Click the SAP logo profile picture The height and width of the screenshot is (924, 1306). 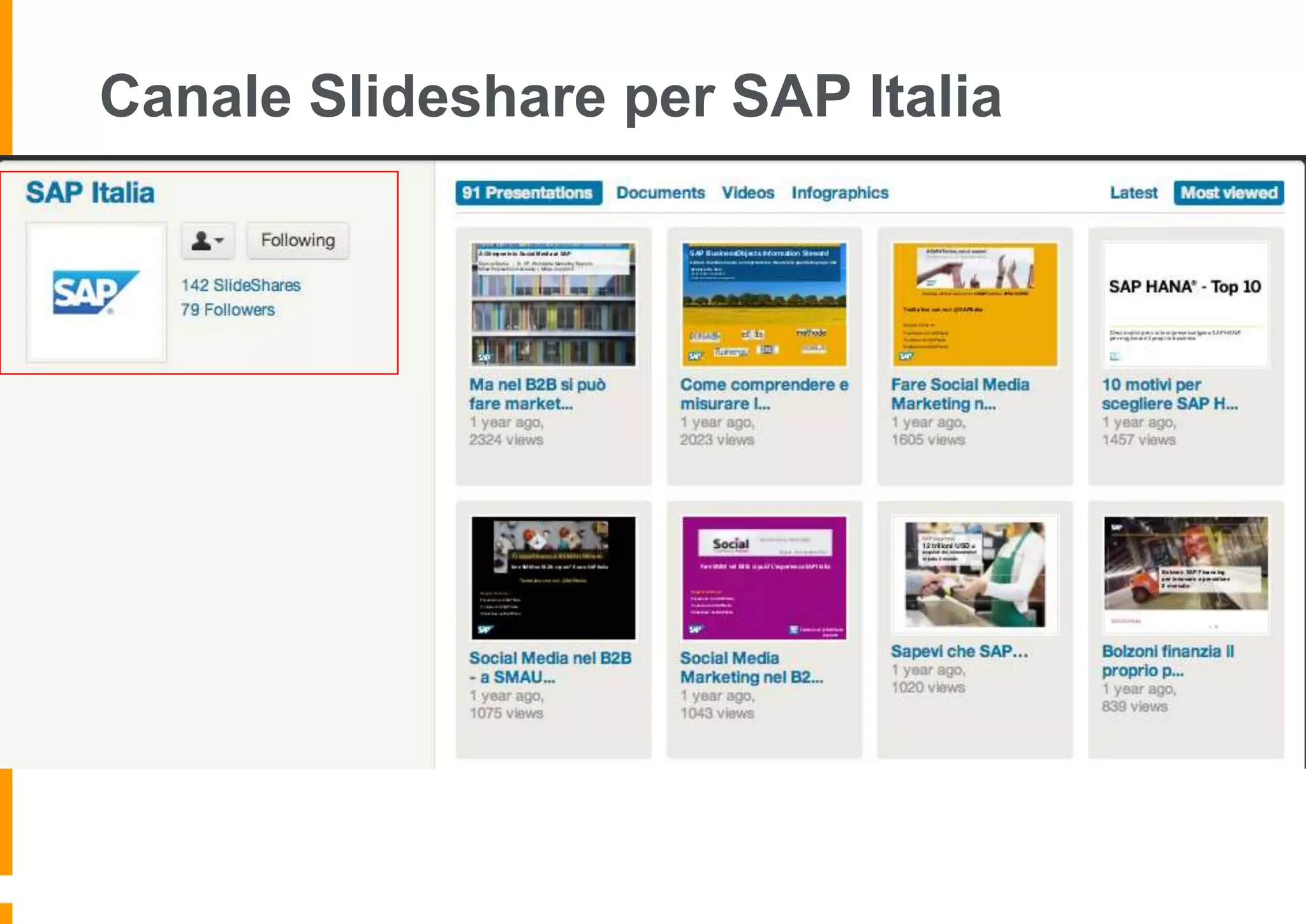96,292
